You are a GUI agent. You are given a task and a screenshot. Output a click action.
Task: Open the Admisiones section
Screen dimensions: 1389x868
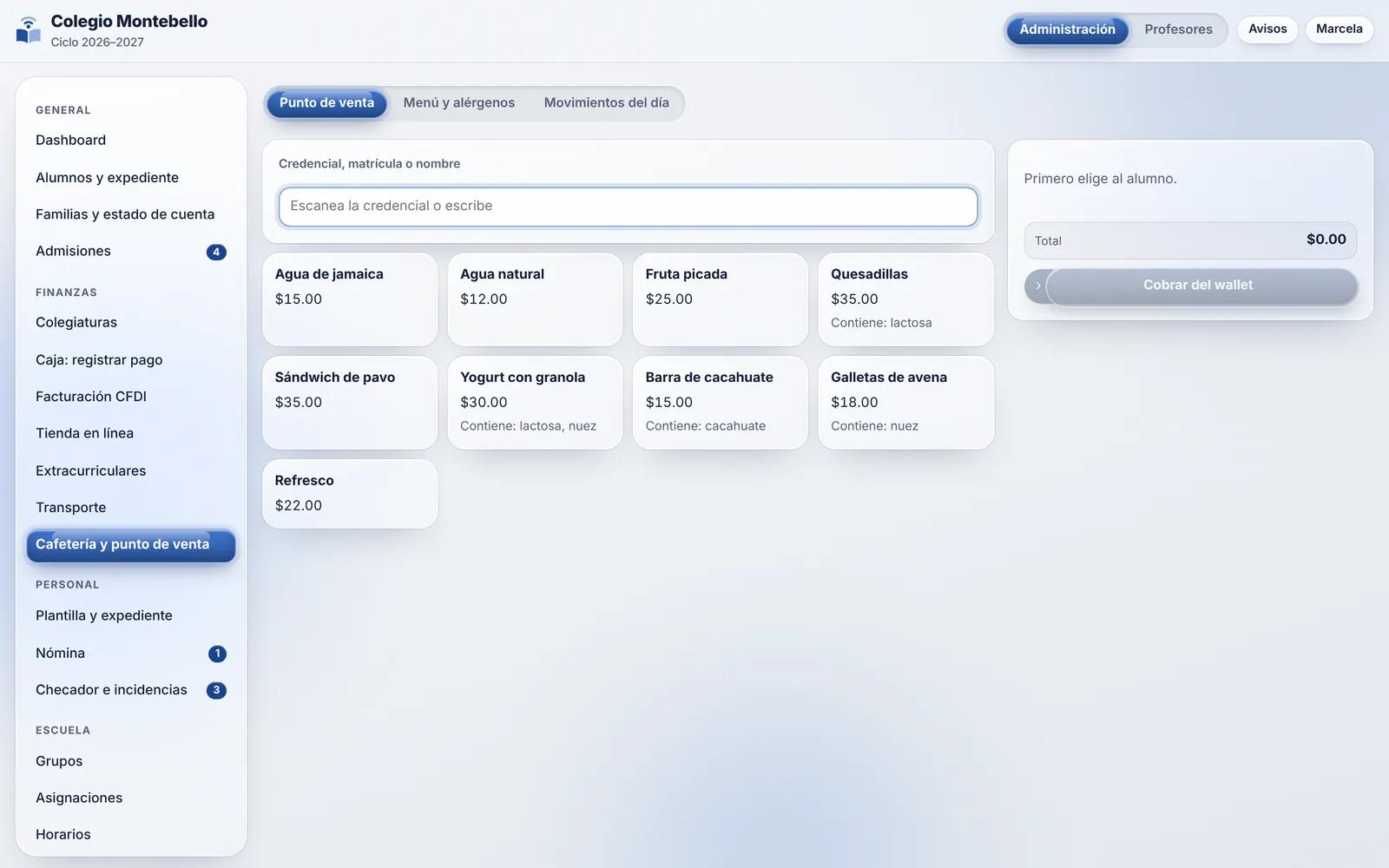131,252
